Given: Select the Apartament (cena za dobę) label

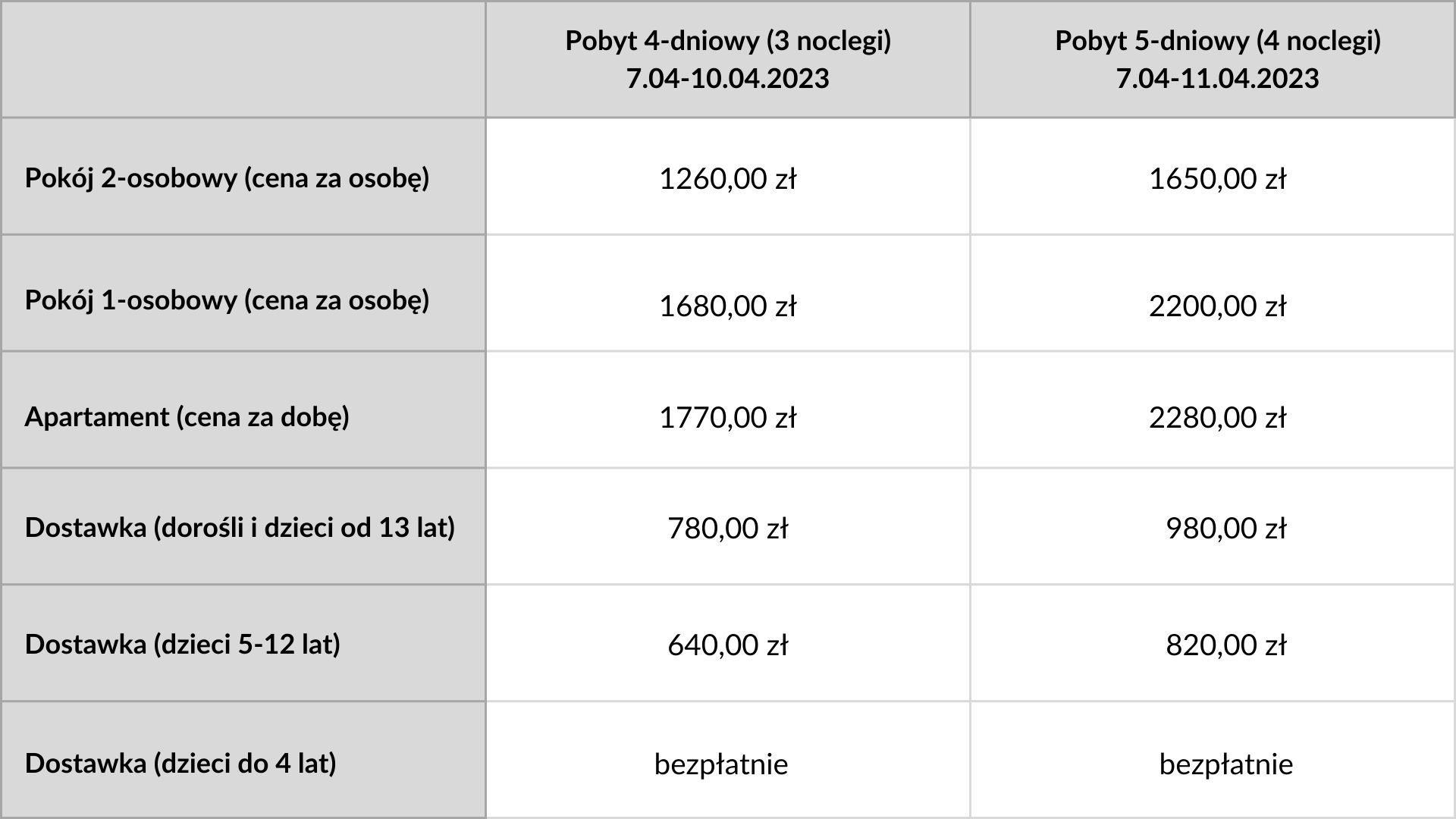Looking at the screenshot, I should (x=187, y=417).
